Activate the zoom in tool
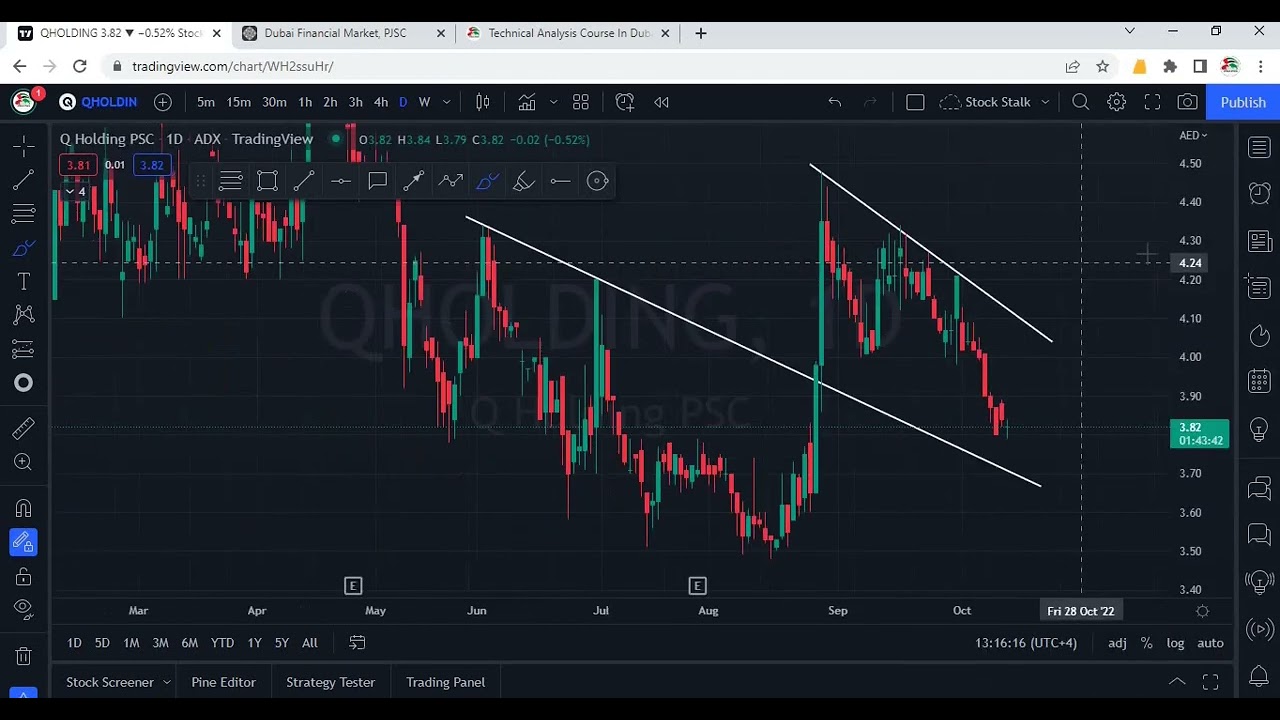1280x720 pixels. [x=24, y=462]
